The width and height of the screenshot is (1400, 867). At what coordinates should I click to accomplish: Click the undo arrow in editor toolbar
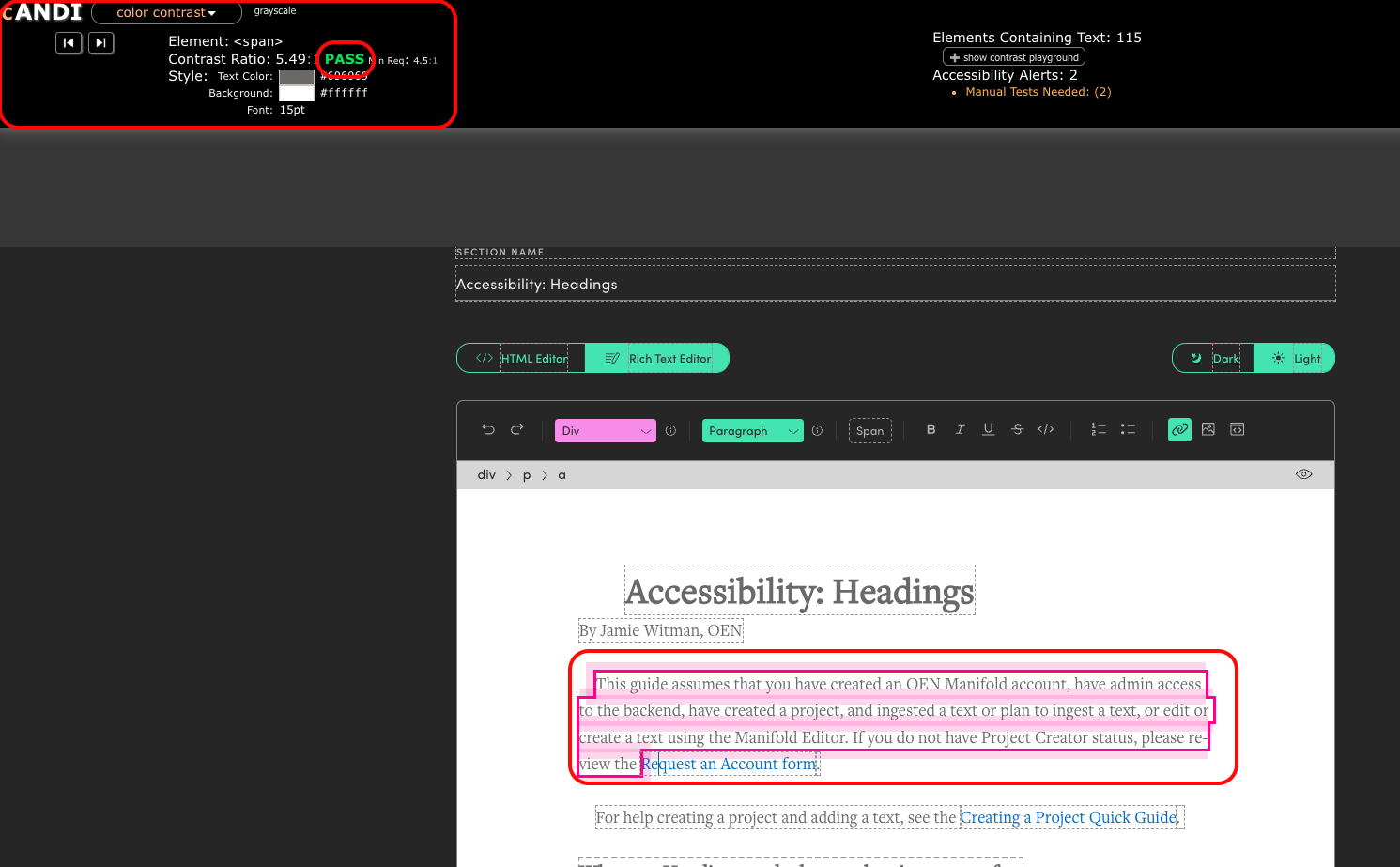pyautogui.click(x=488, y=429)
